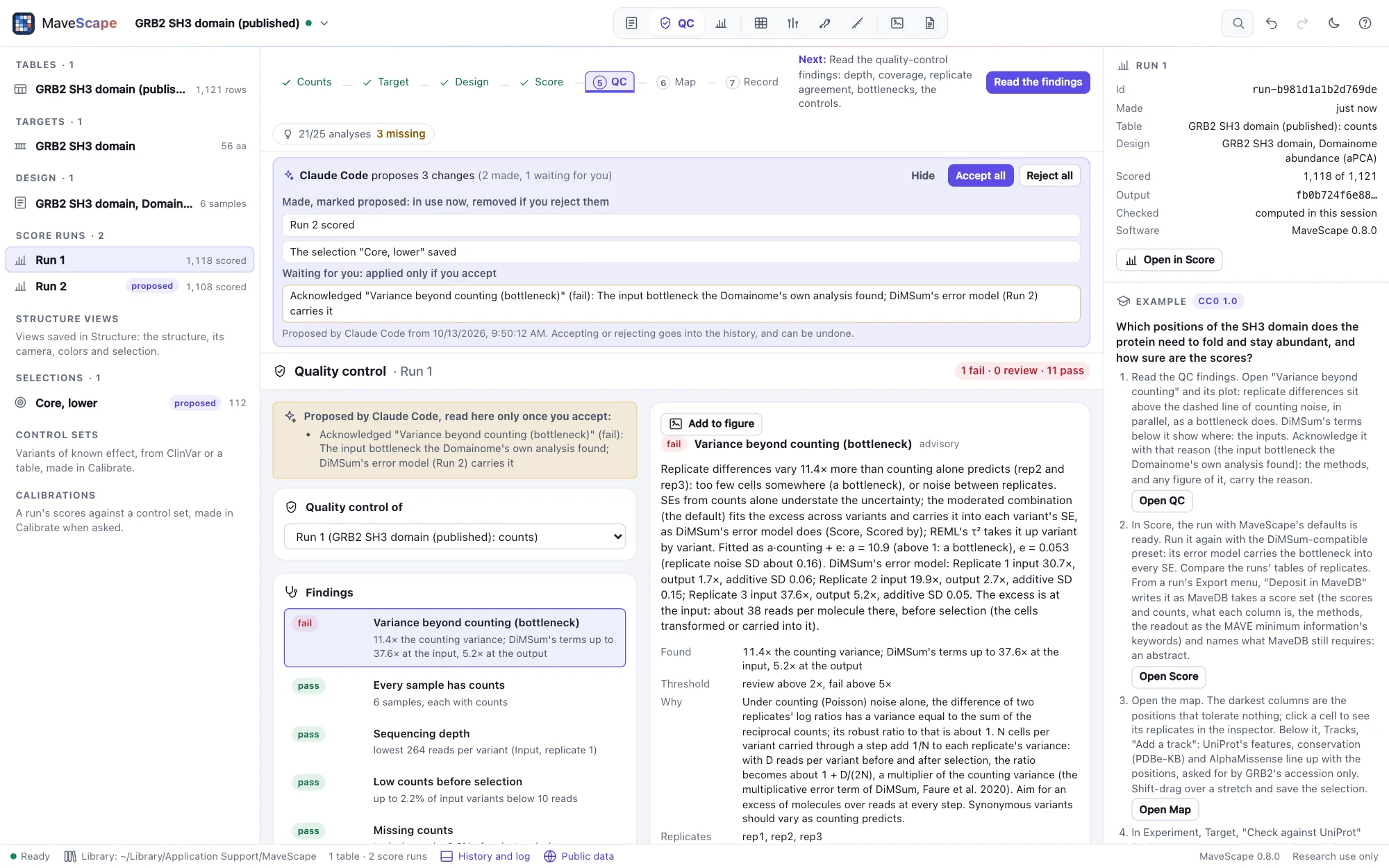Screen dimensions: 1389x868
Task: Click the Open in Score button
Action: 1169,260
